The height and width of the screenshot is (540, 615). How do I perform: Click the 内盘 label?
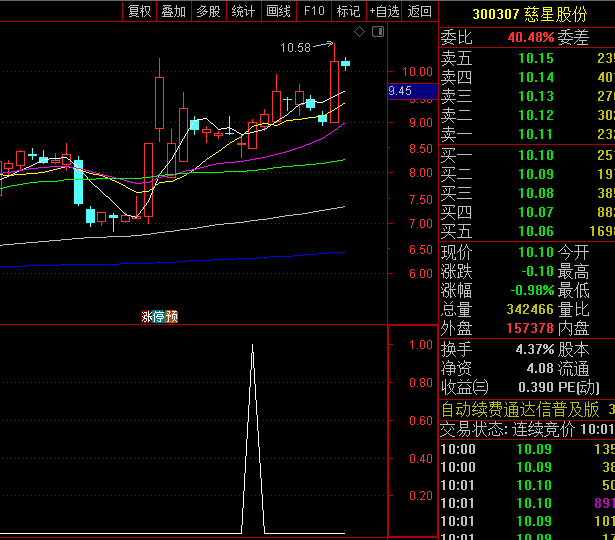pyautogui.click(x=573, y=328)
